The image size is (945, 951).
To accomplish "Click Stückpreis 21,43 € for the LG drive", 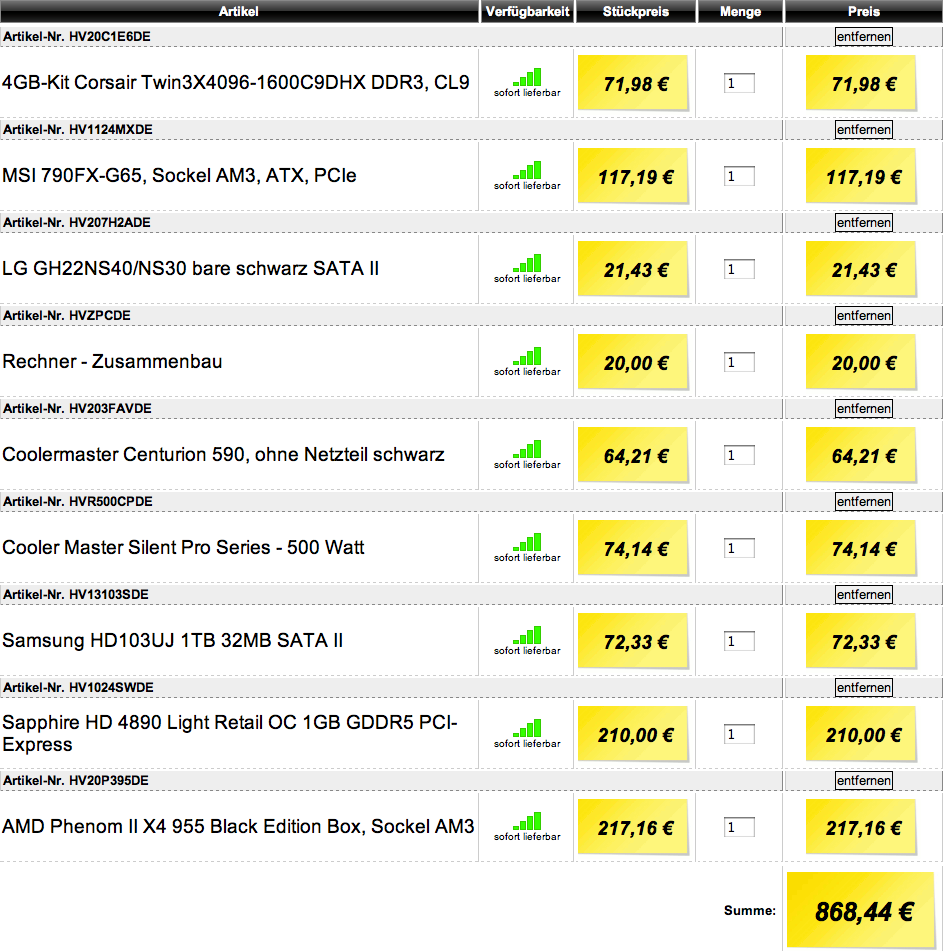I will pos(633,269).
